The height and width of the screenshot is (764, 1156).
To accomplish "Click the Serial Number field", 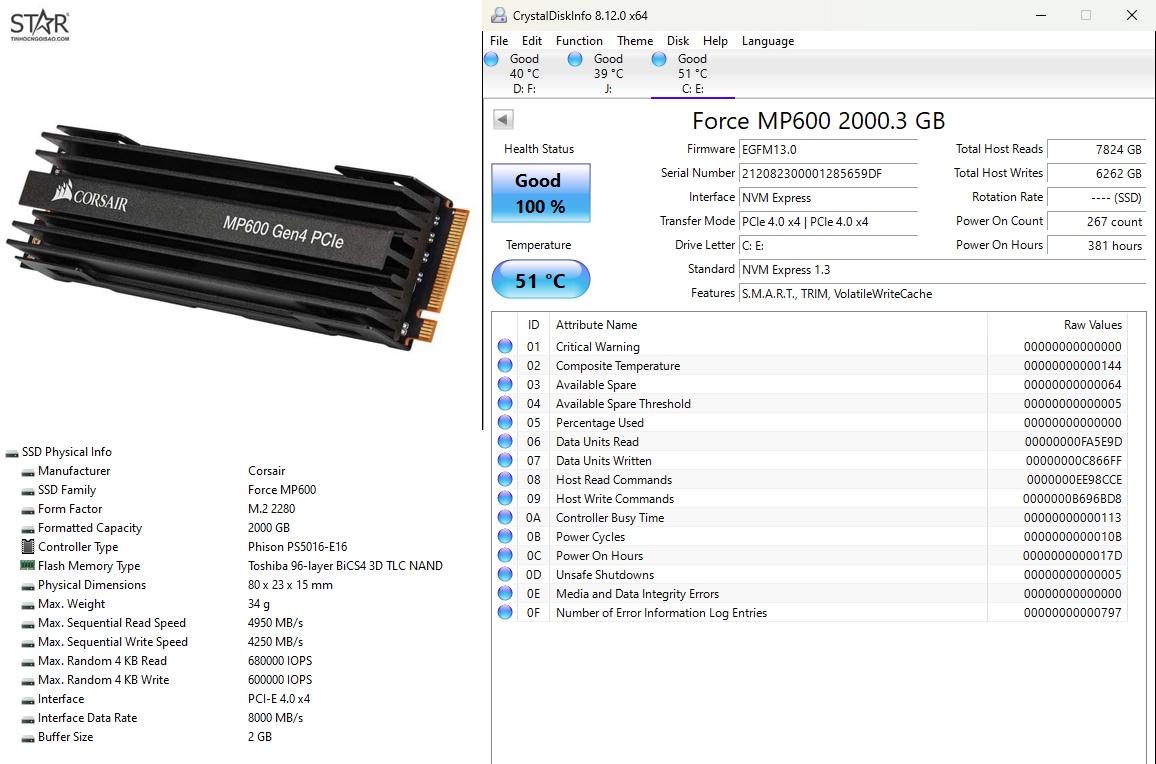I will [x=829, y=173].
